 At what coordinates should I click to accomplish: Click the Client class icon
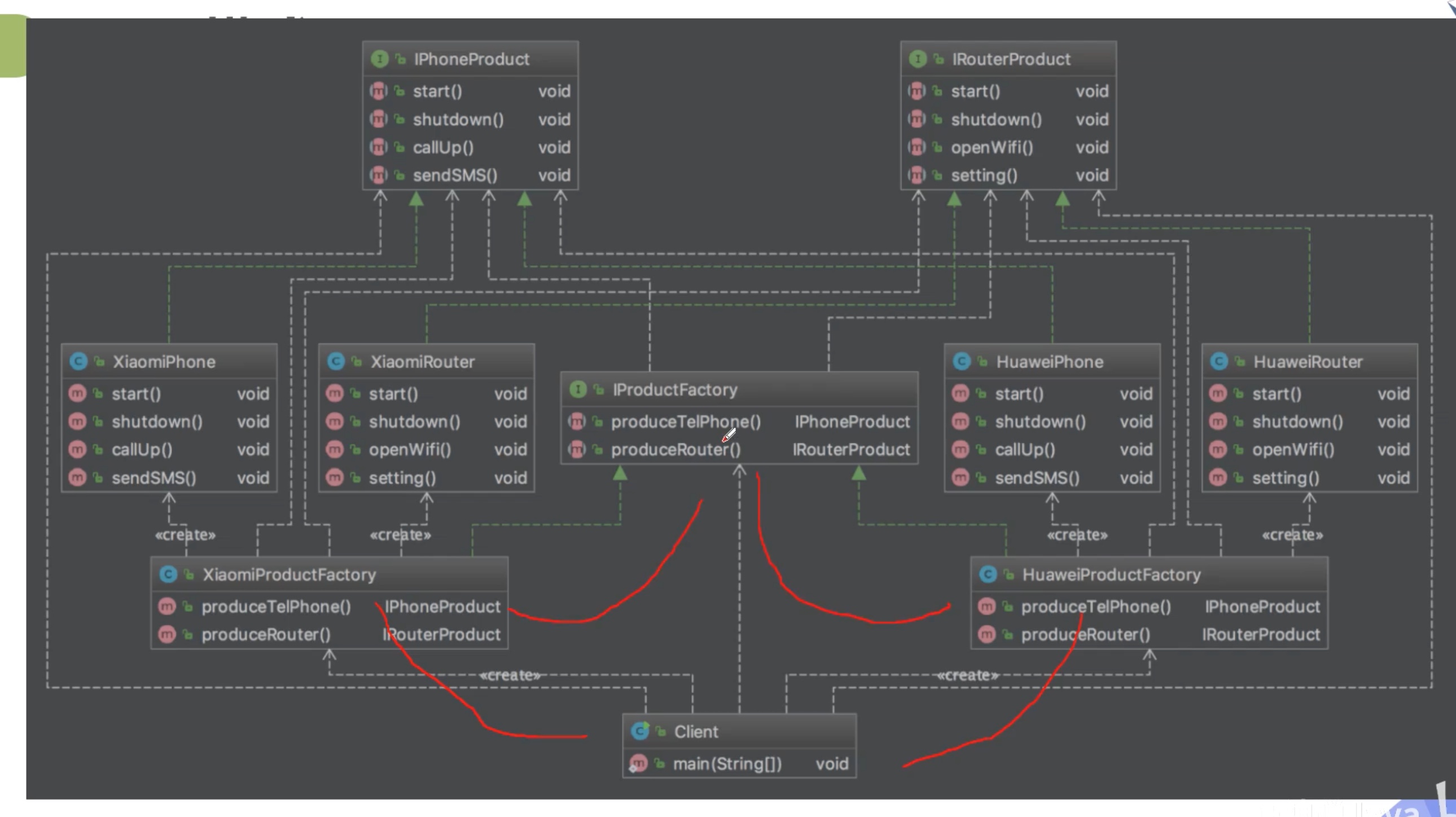(x=639, y=731)
